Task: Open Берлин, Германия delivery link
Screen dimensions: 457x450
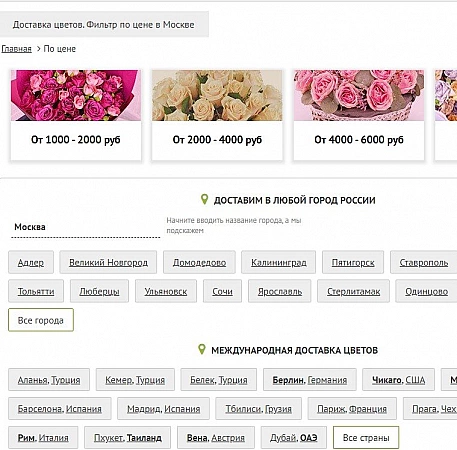Action: [310, 380]
